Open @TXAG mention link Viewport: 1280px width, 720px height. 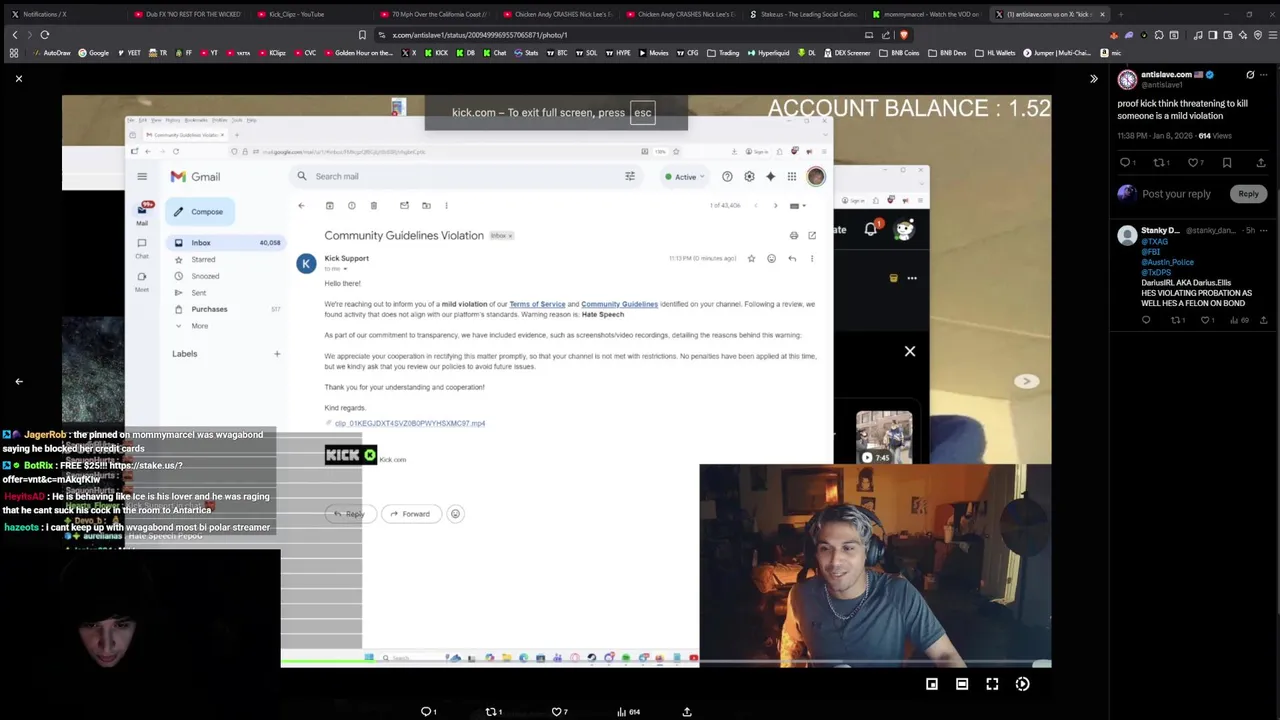pyautogui.click(x=1154, y=241)
